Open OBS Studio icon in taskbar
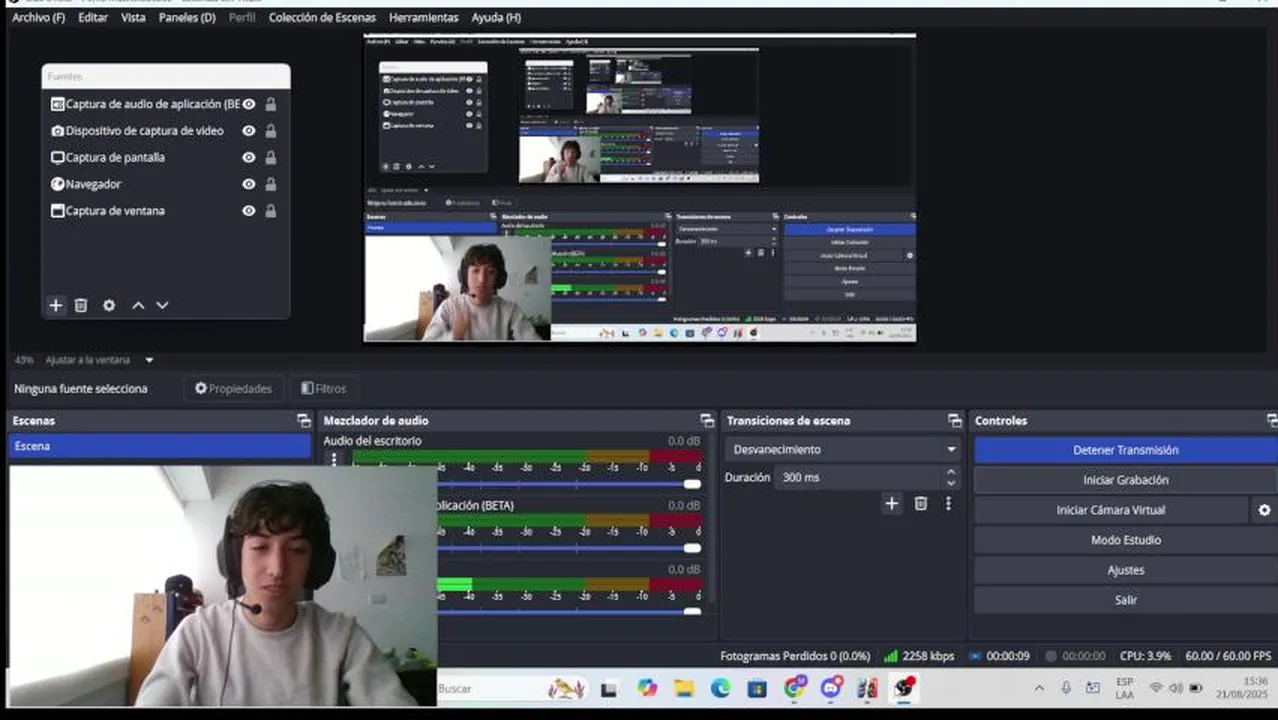 [904, 688]
